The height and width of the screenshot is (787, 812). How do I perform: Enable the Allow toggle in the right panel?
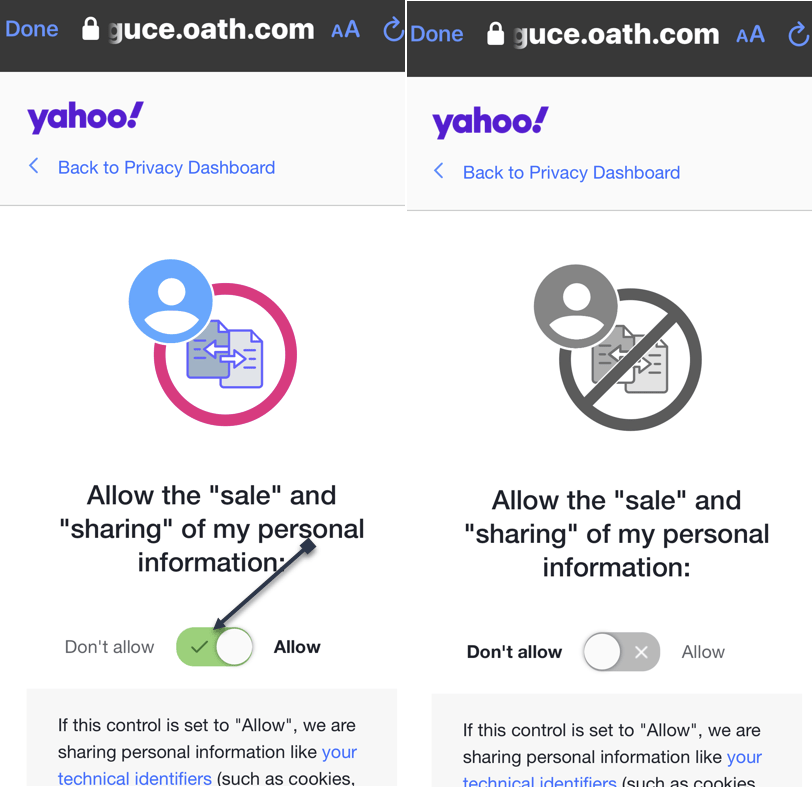(x=620, y=652)
